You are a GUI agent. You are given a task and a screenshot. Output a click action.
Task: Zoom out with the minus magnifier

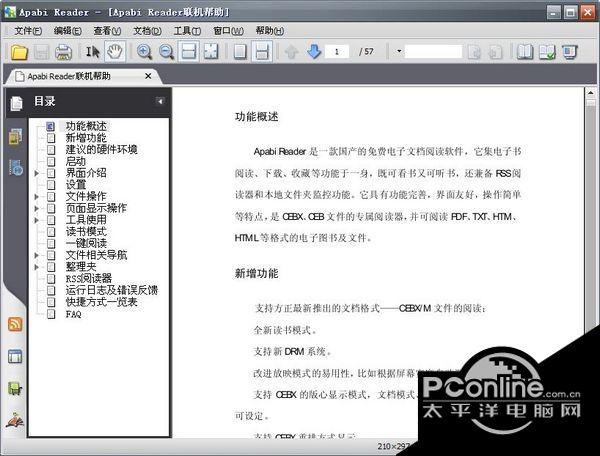pyautogui.click(x=166, y=52)
